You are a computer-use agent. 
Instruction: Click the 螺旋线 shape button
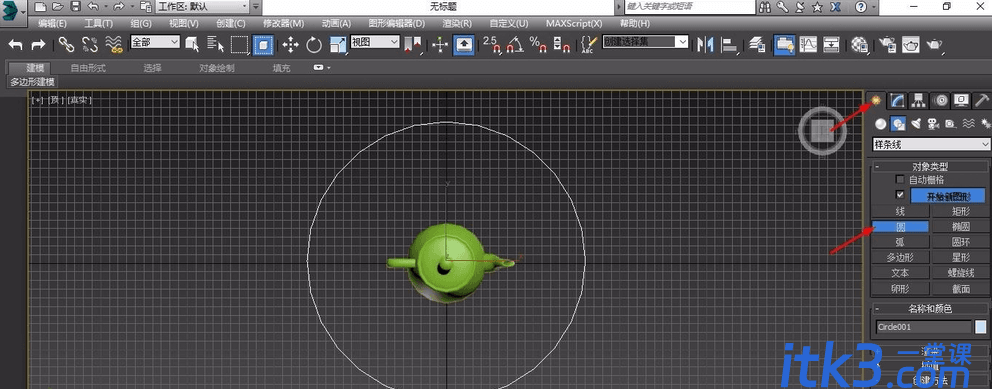[960, 273]
